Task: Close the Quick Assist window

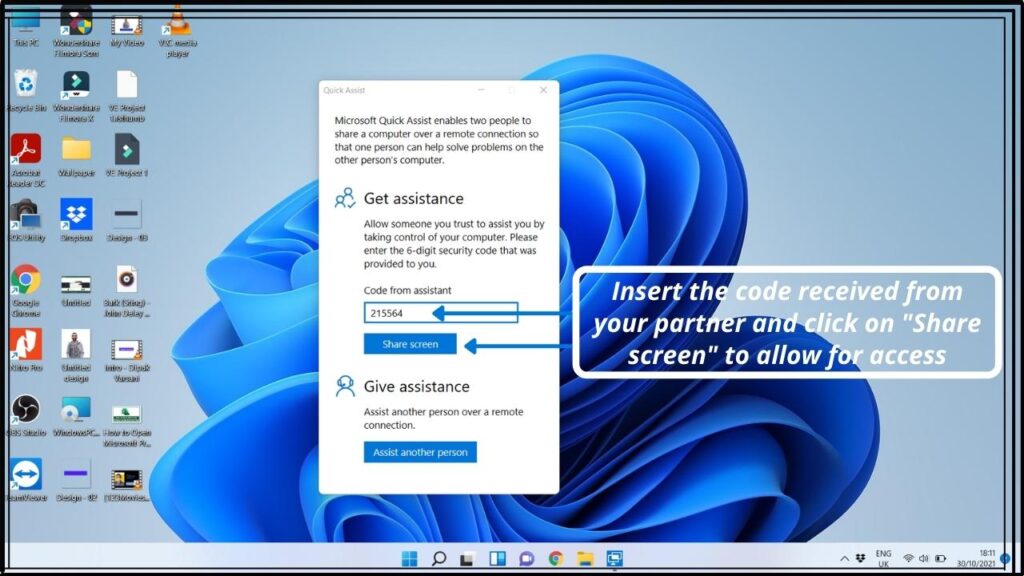Action: 543,90
